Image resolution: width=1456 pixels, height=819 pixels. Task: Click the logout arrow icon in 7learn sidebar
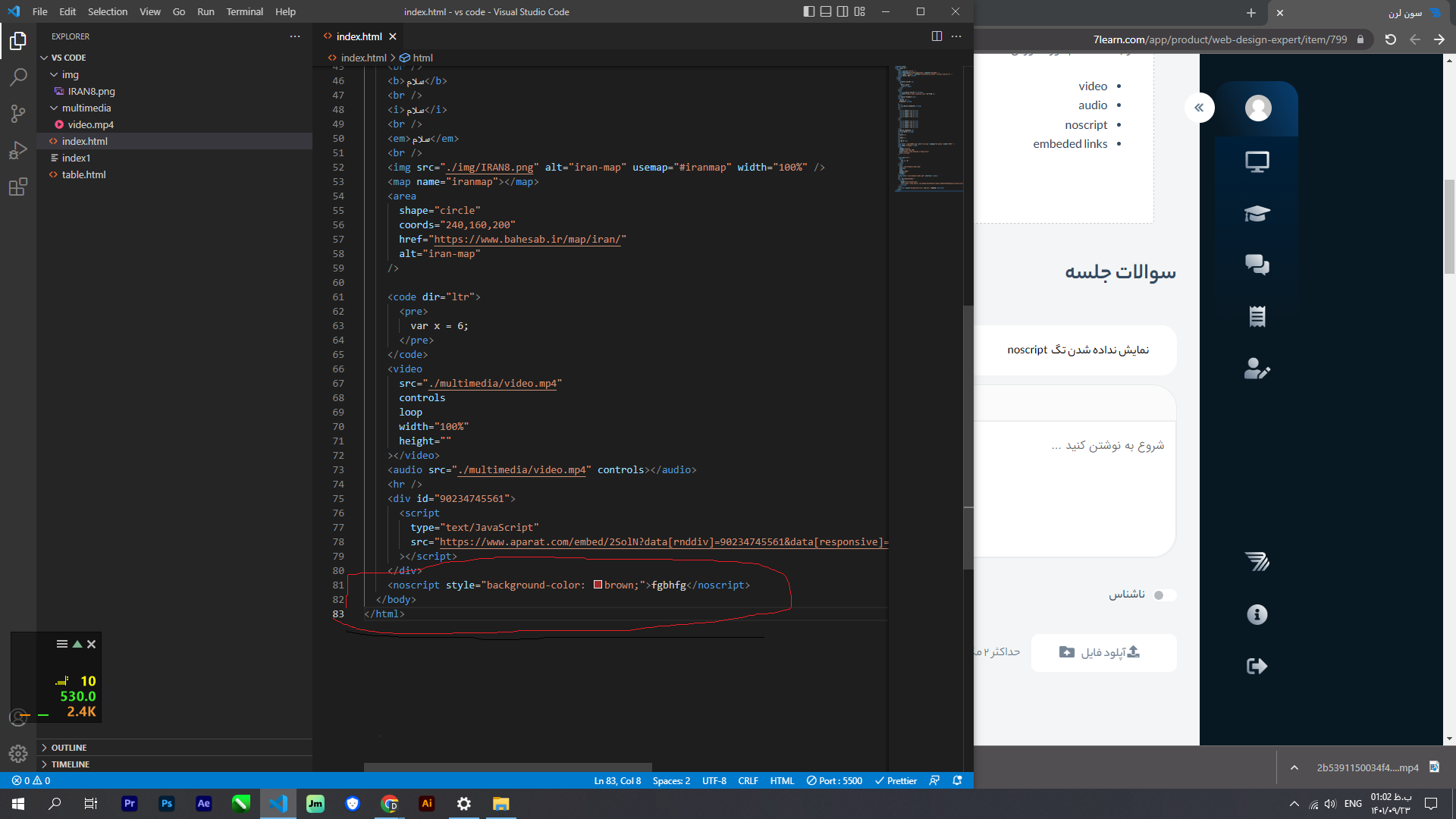(1257, 666)
